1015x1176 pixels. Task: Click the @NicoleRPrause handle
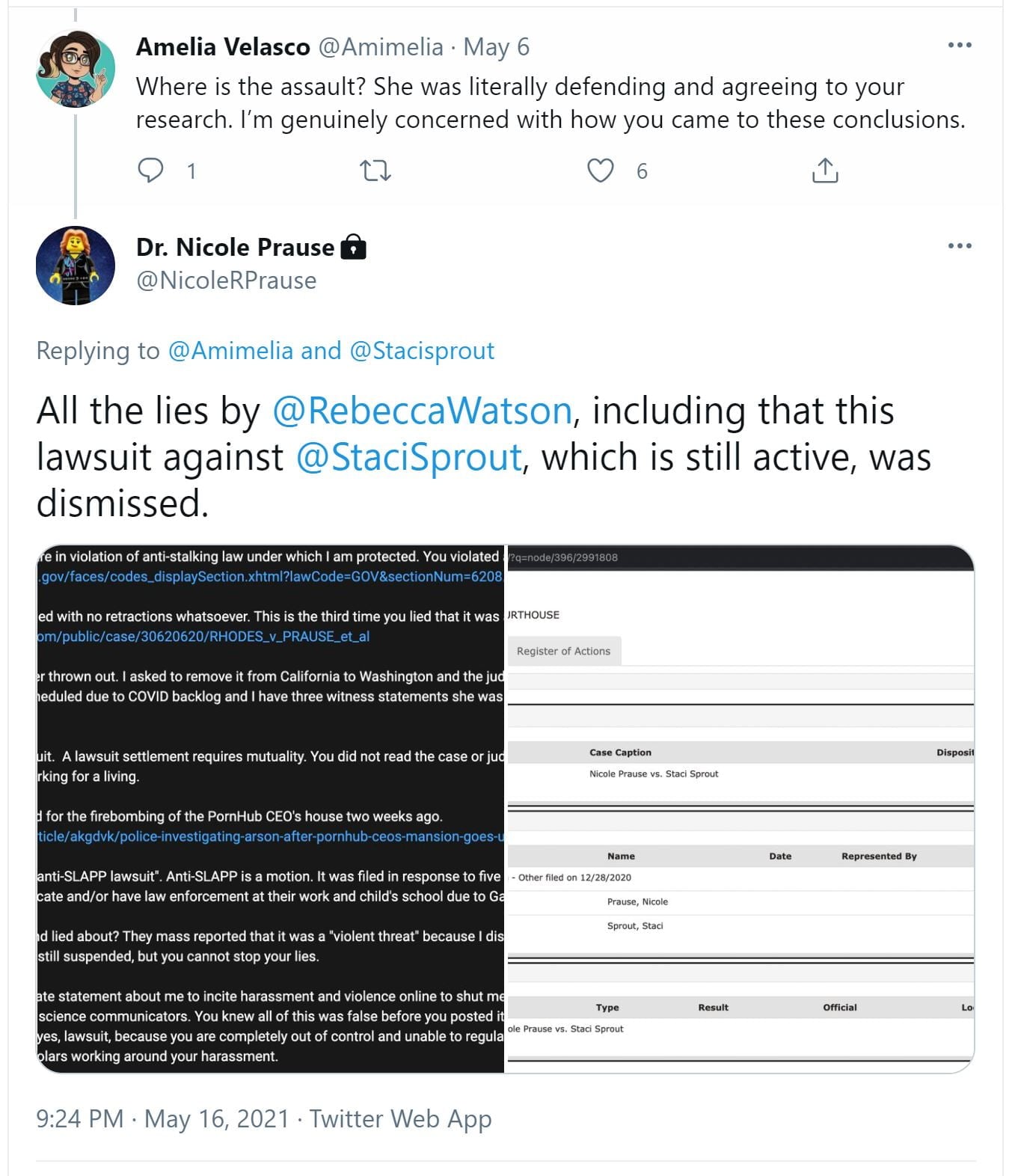click(x=226, y=281)
